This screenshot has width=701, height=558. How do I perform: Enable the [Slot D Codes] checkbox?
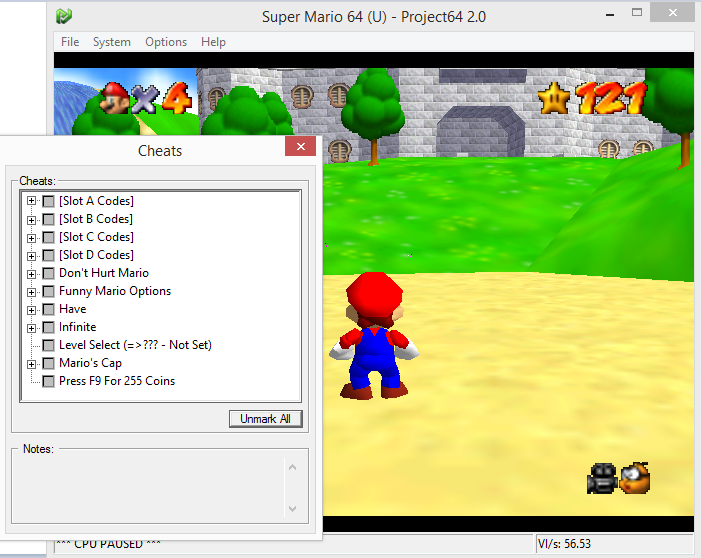point(48,255)
